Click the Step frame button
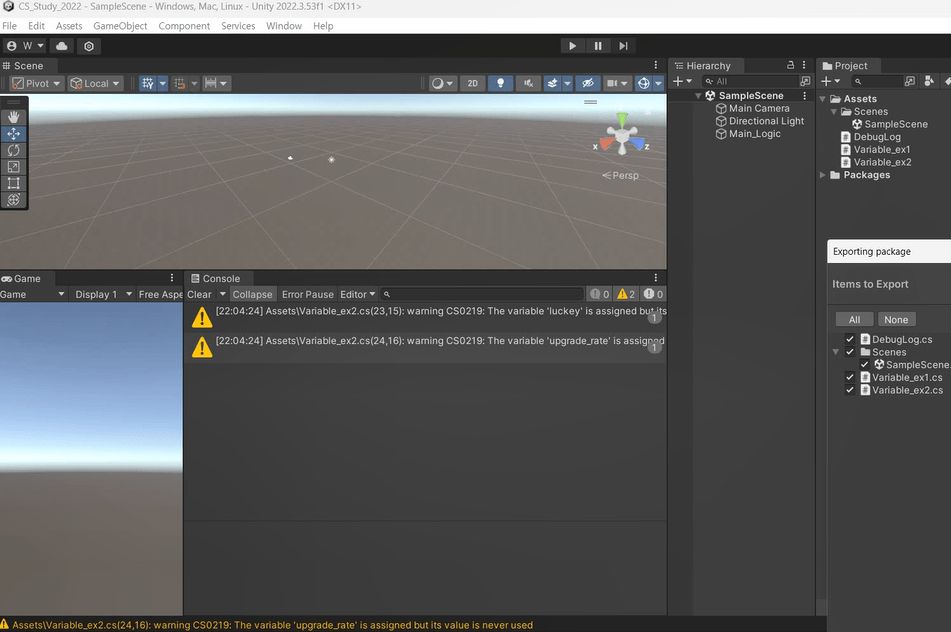 click(623, 46)
